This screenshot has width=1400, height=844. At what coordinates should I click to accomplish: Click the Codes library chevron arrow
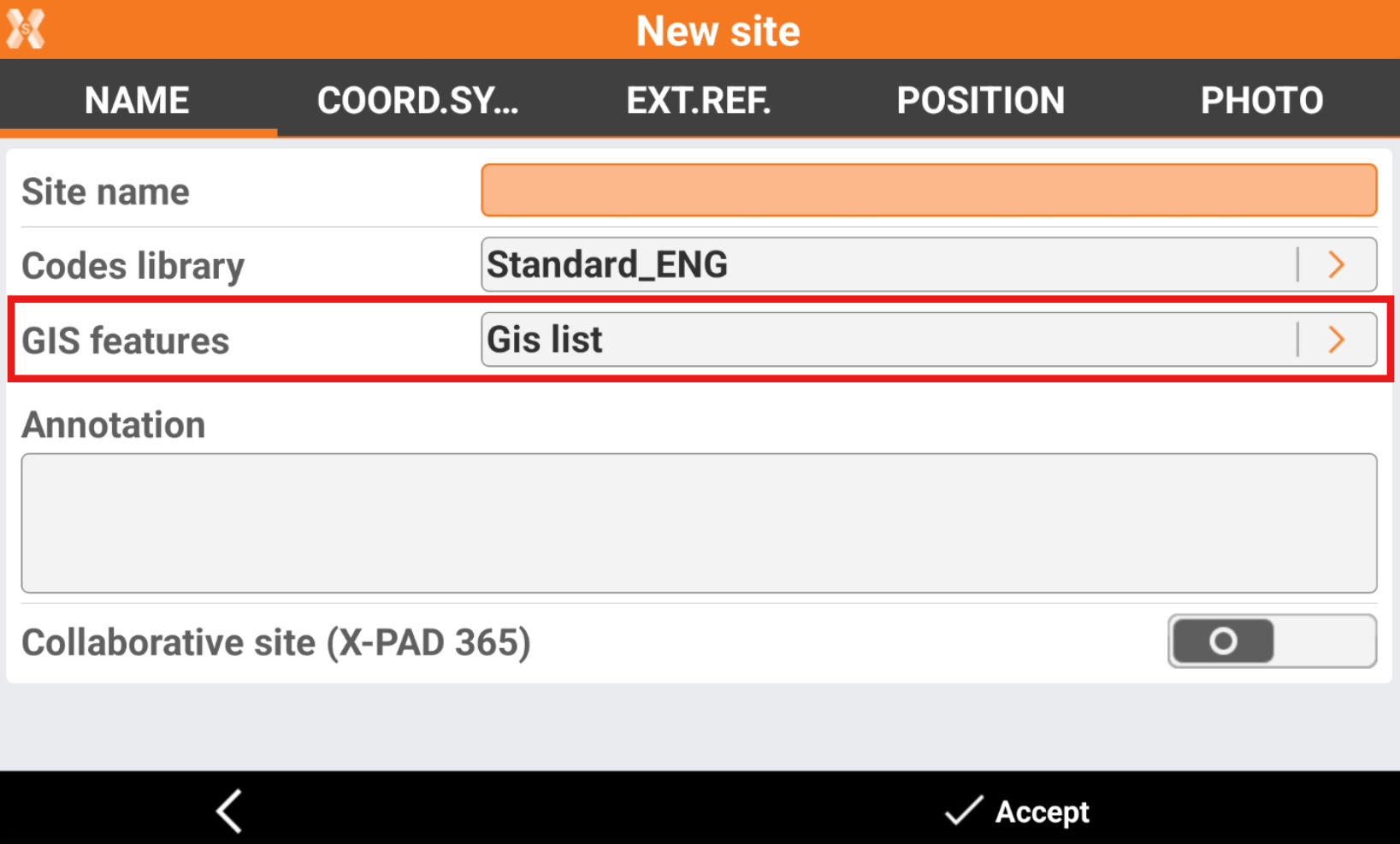[x=1337, y=265]
